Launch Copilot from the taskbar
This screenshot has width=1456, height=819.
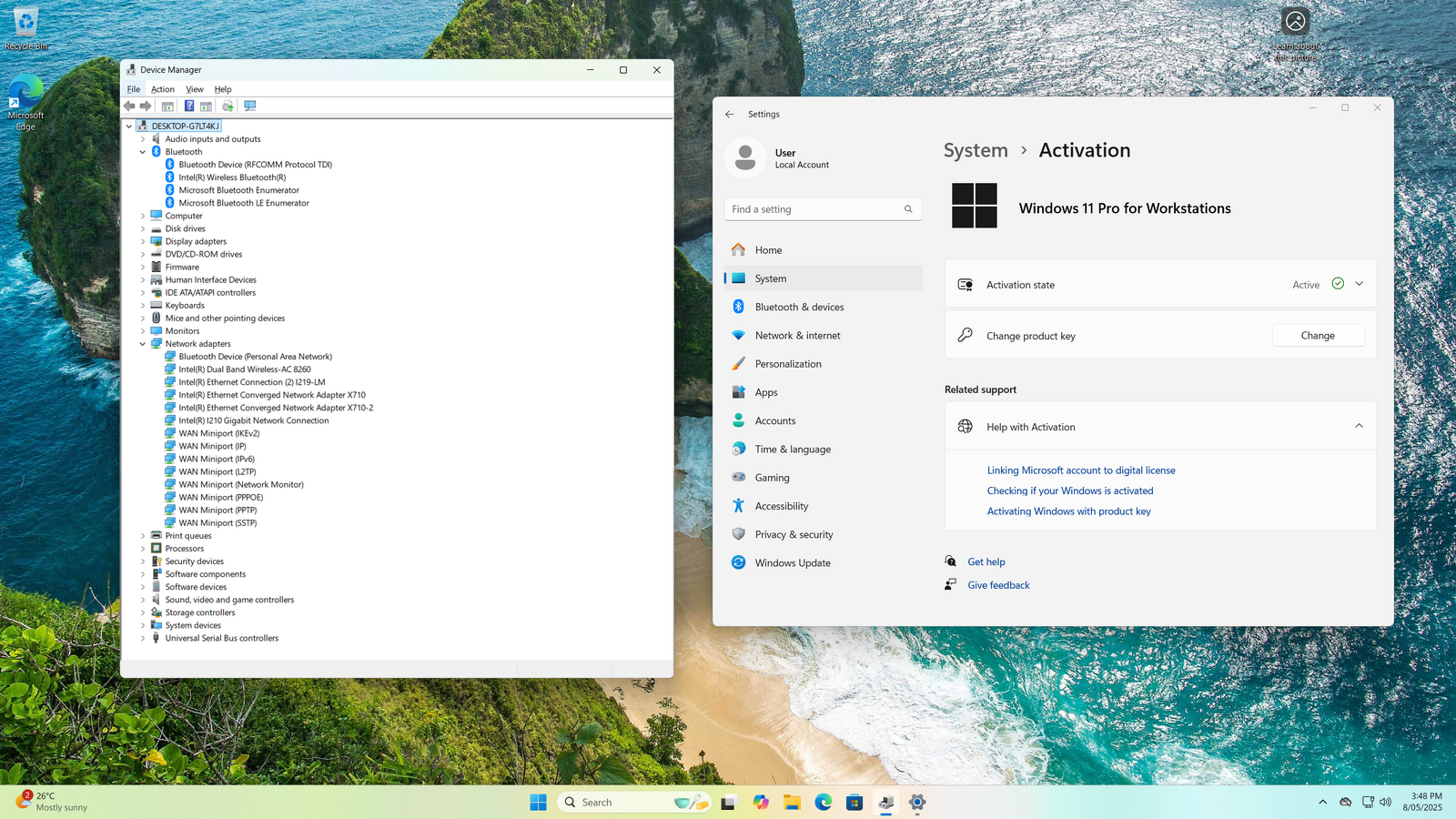[761, 802]
